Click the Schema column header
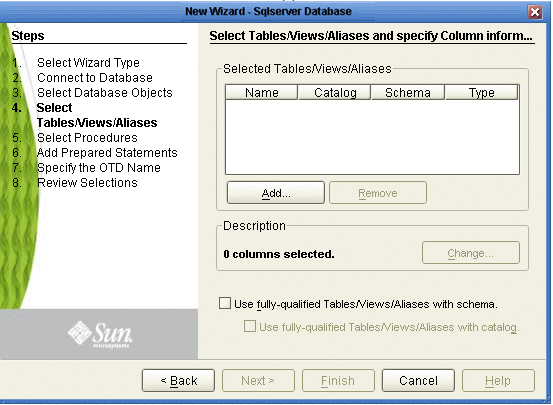This screenshot has width=553, height=405. click(408, 92)
